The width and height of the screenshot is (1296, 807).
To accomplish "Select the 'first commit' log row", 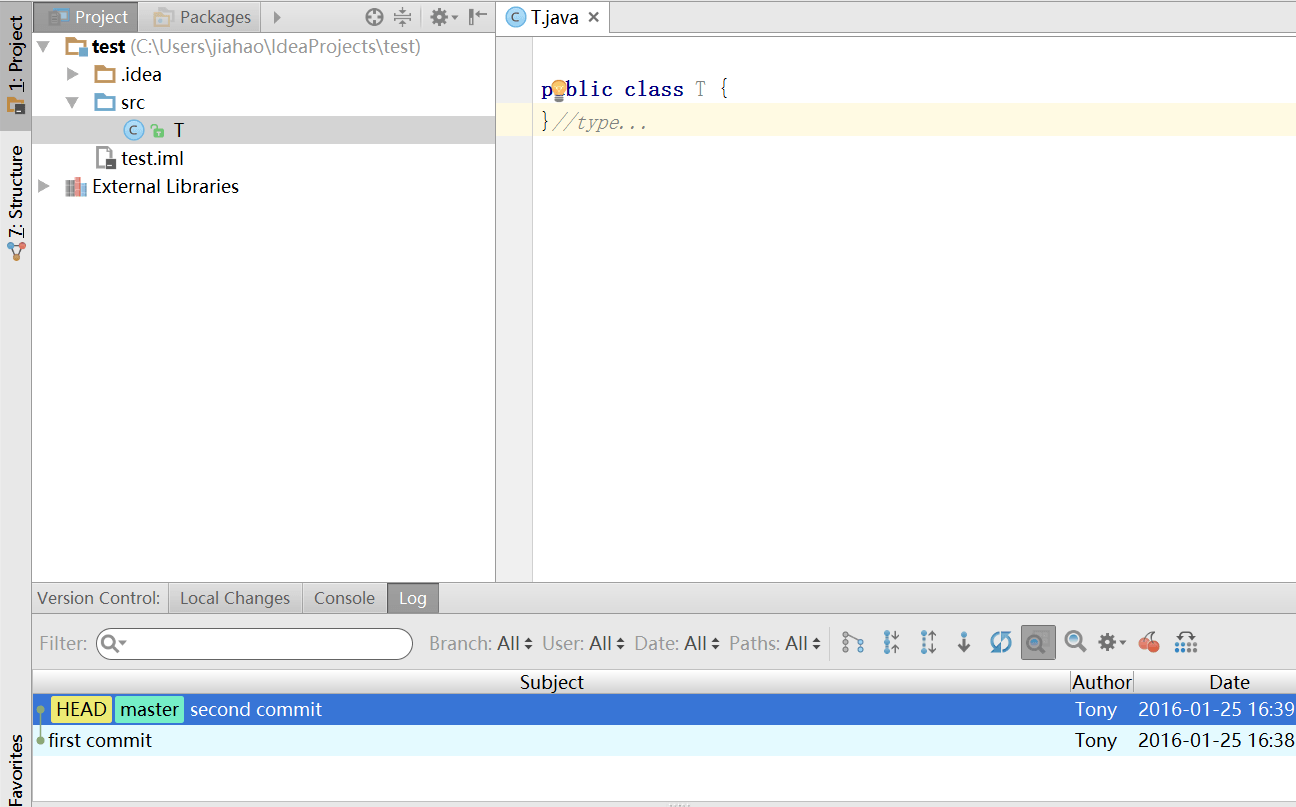I will [x=664, y=740].
